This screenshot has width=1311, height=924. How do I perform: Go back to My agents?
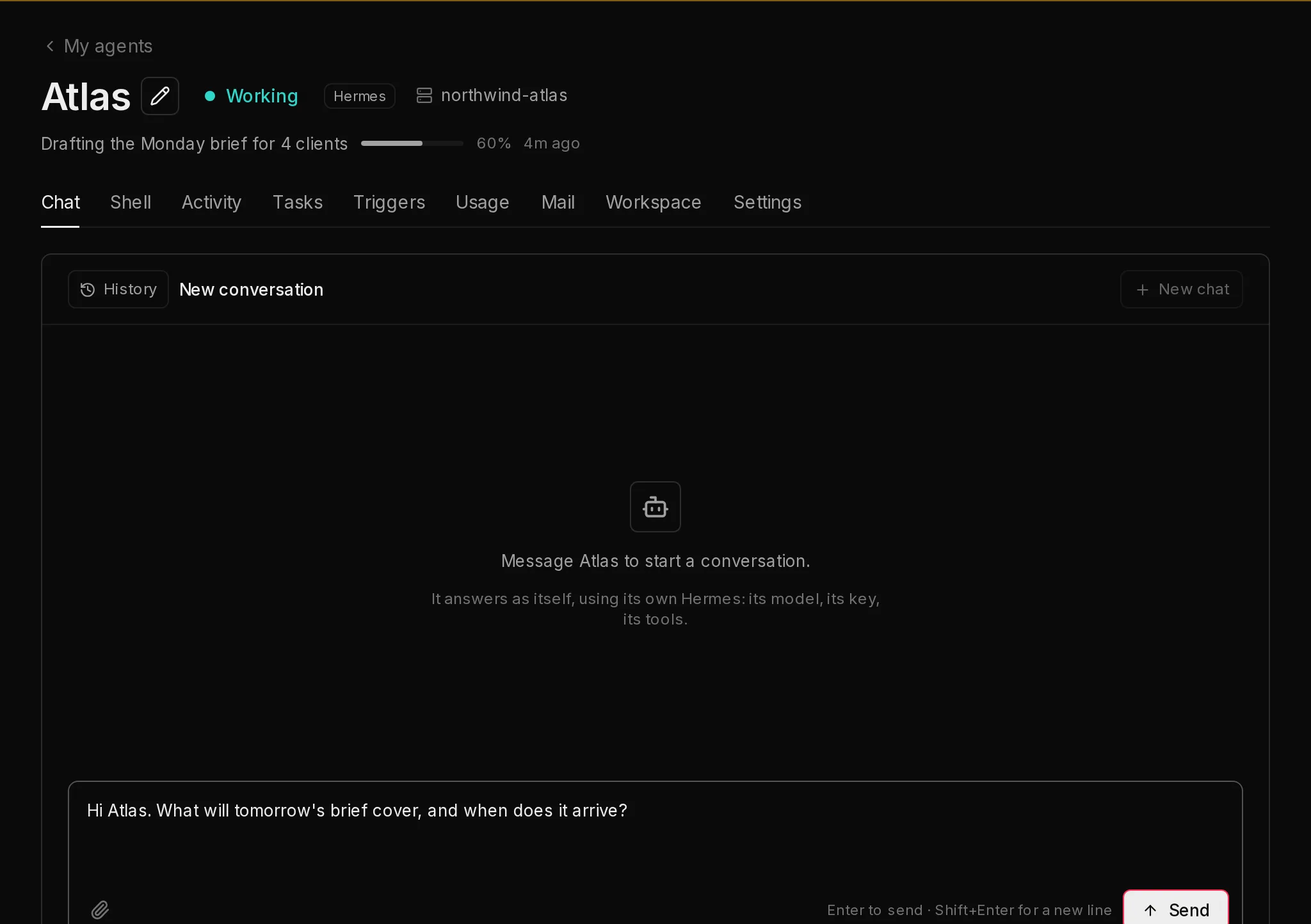click(x=99, y=46)
